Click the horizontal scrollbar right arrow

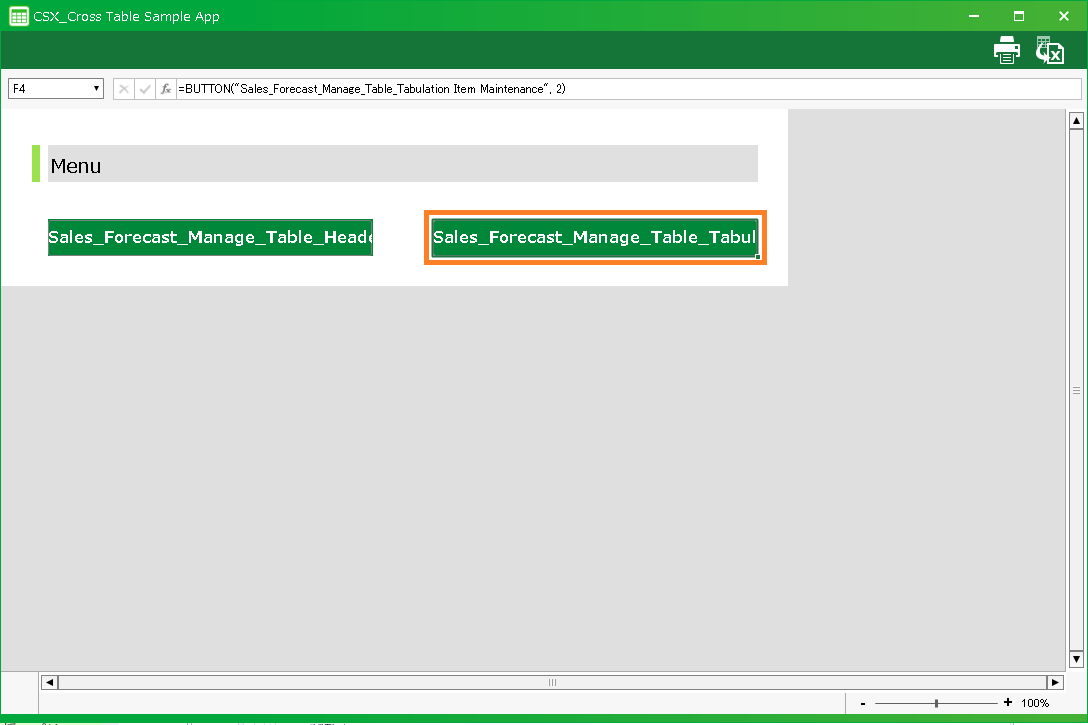[1055, 682]
